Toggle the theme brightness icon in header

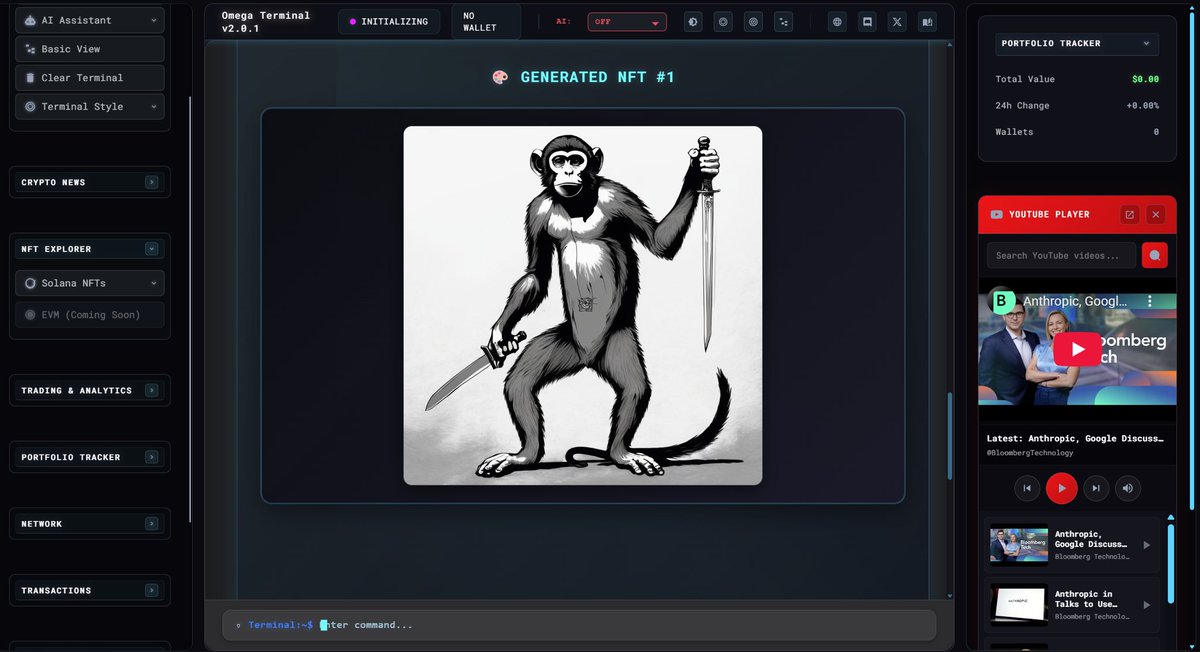pos(693,21)
